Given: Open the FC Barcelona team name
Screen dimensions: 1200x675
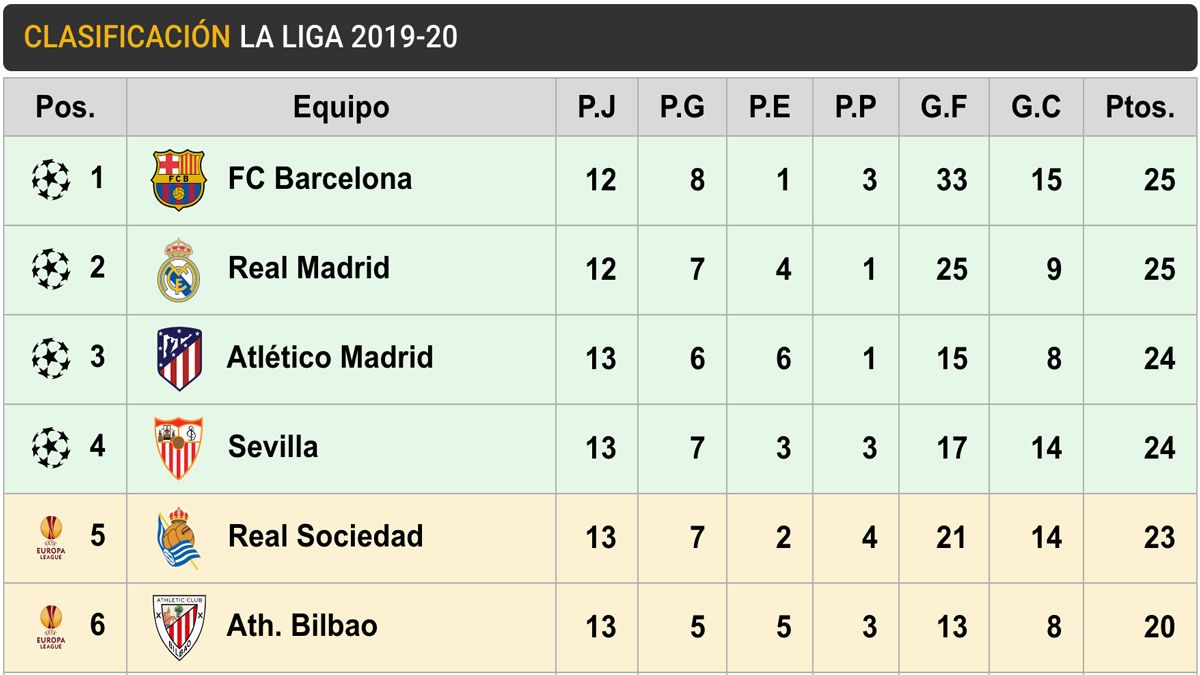Looking at the screenshot, I should click(319, 179).
